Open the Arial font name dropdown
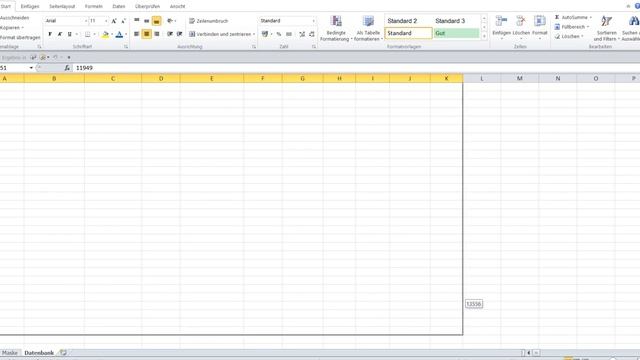640x360 pixels. (86, 21)
